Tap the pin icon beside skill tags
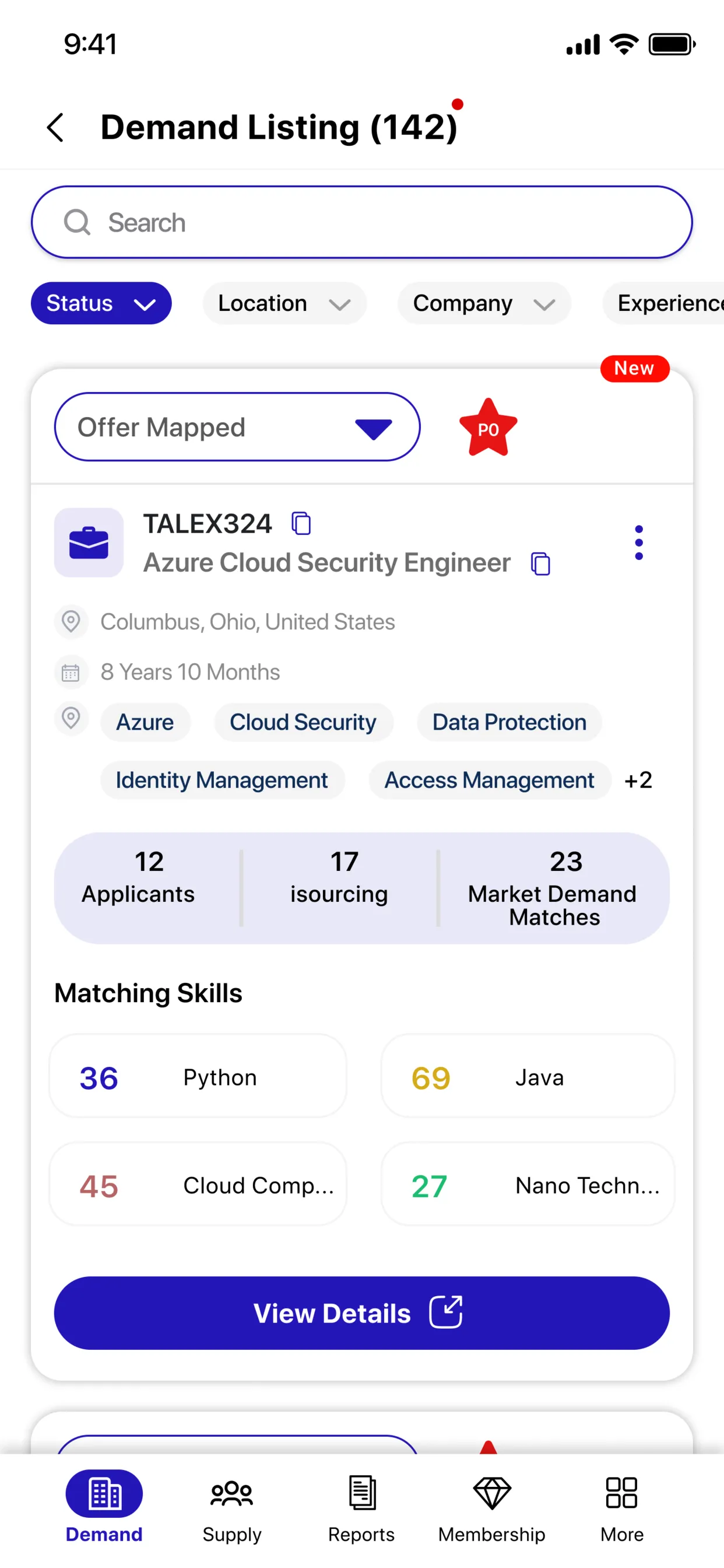The image size is (724, 1568). click(71, 719)
